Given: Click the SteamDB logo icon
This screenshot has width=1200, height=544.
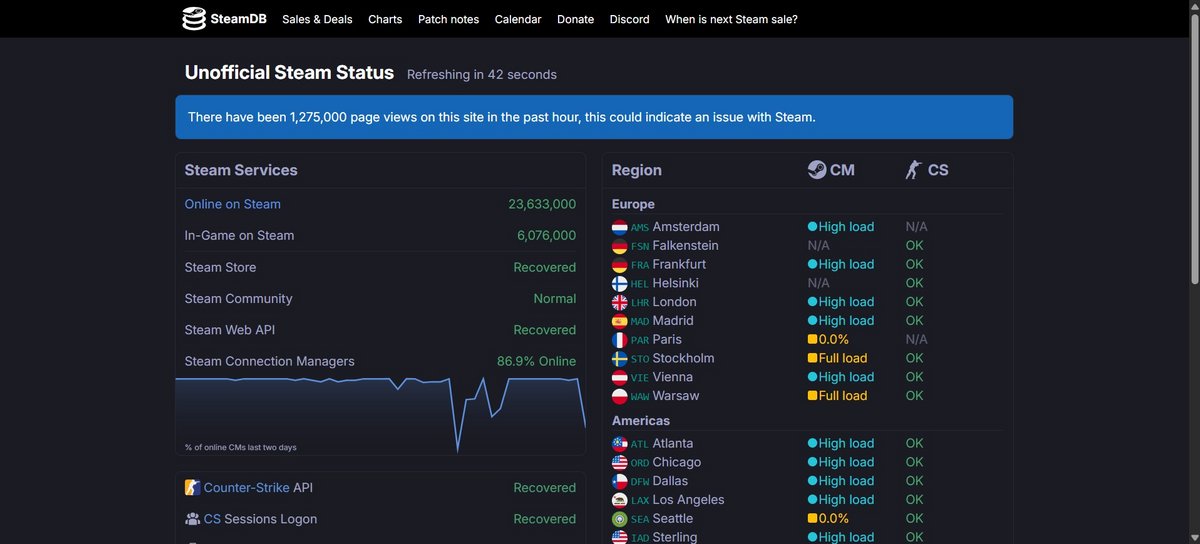Looking at the screenshot, I should [194, 19].
